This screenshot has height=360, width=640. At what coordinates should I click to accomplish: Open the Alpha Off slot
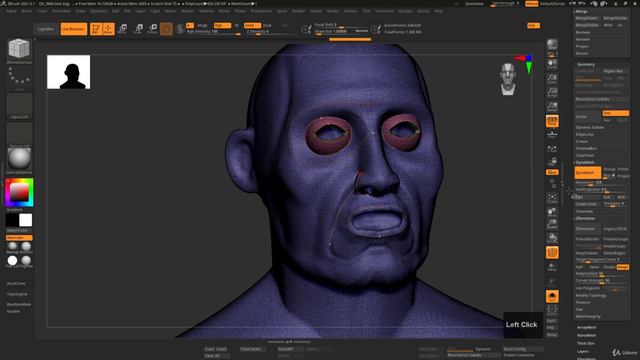click(19, 106)
